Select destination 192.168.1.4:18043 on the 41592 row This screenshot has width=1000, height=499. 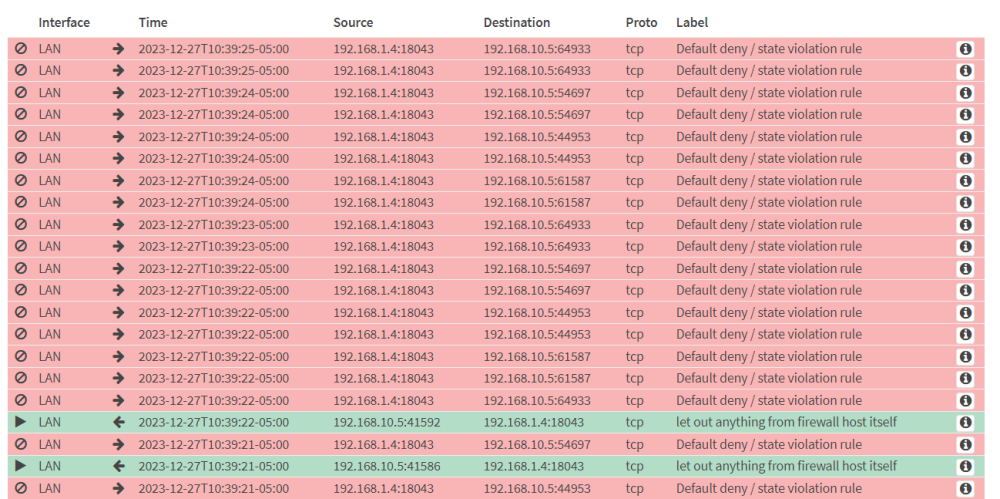pos(533,422)
